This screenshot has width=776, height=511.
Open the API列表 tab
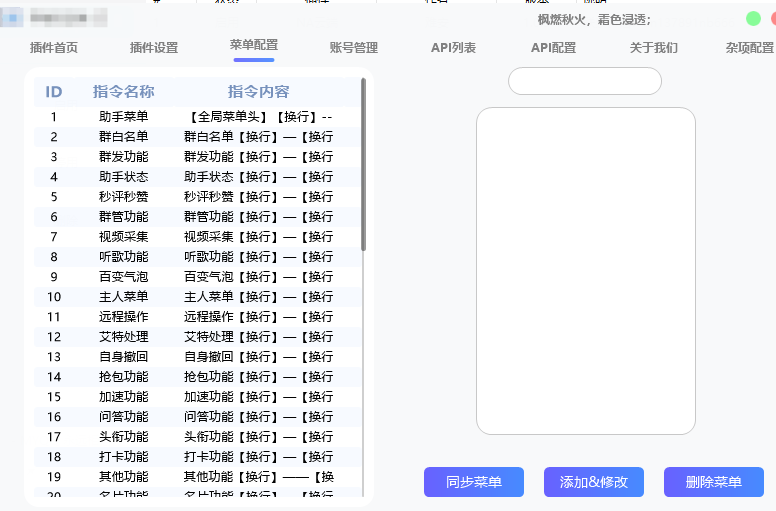453,47
